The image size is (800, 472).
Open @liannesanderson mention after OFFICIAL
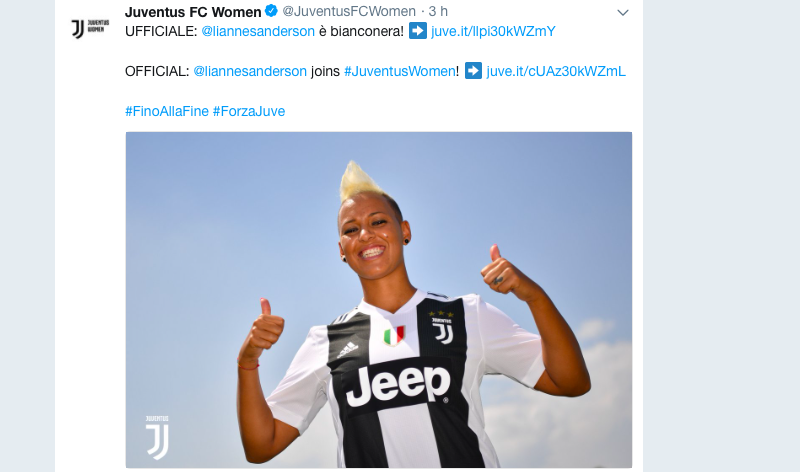250,71
